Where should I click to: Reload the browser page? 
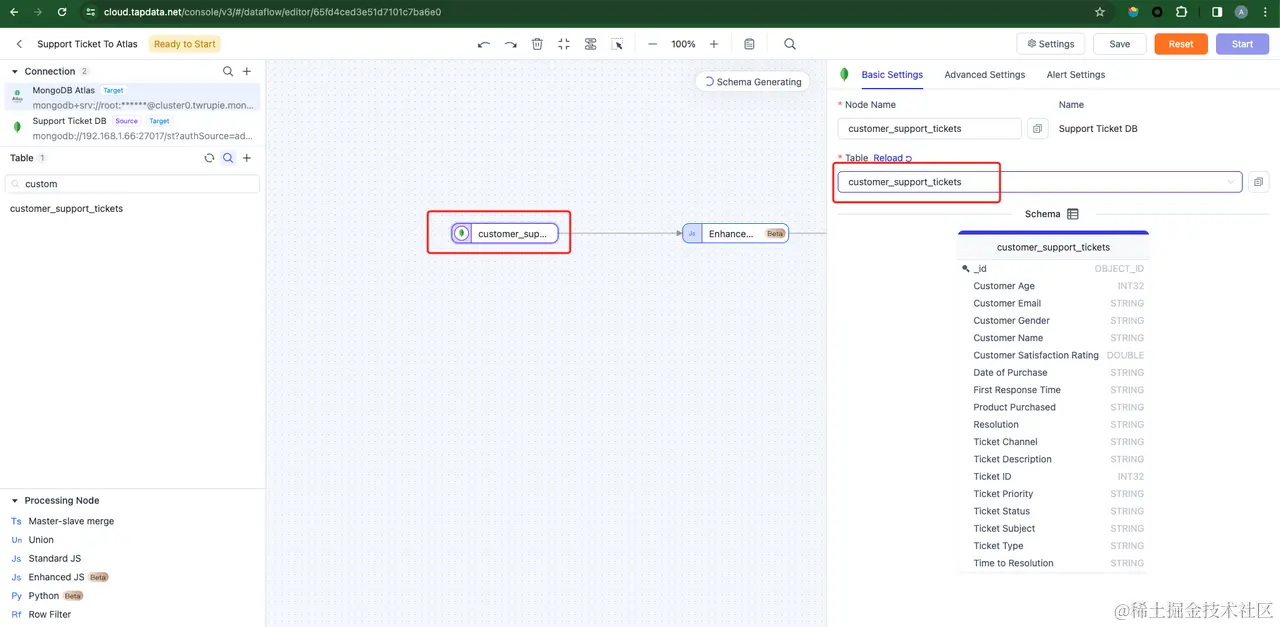point(62,12)
